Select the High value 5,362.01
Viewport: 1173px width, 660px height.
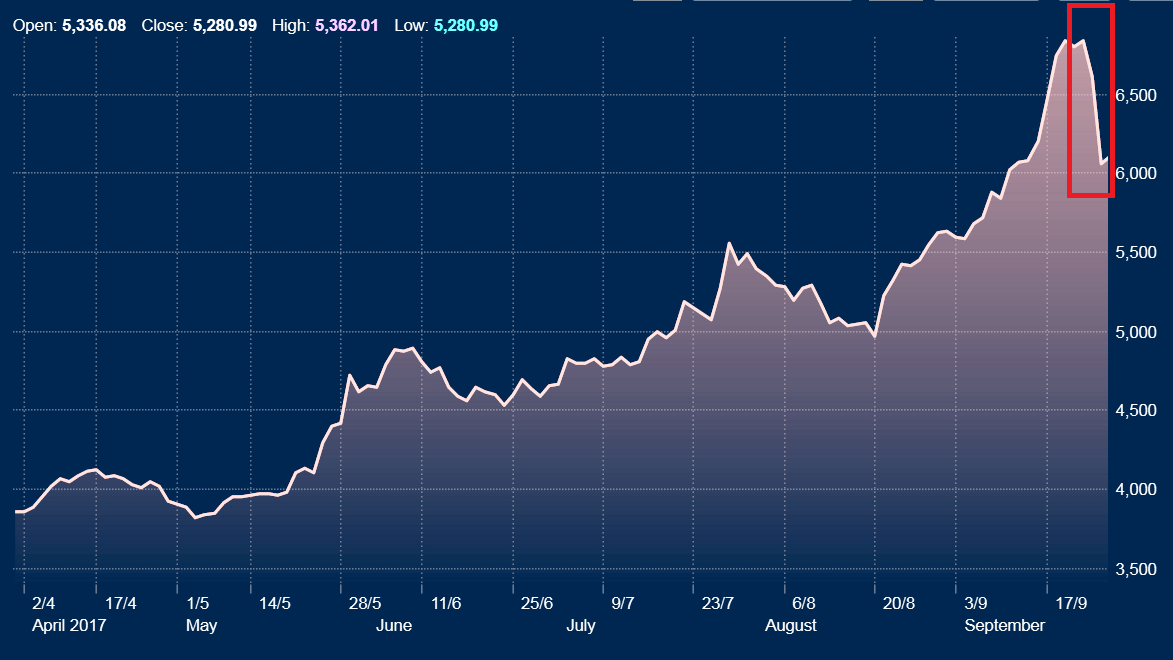pyautogui.click(x=346, y=25)
